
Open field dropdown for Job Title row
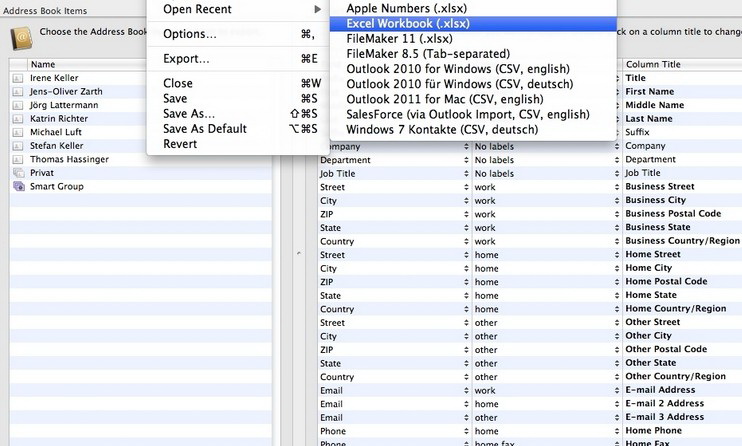click(466, 174)
